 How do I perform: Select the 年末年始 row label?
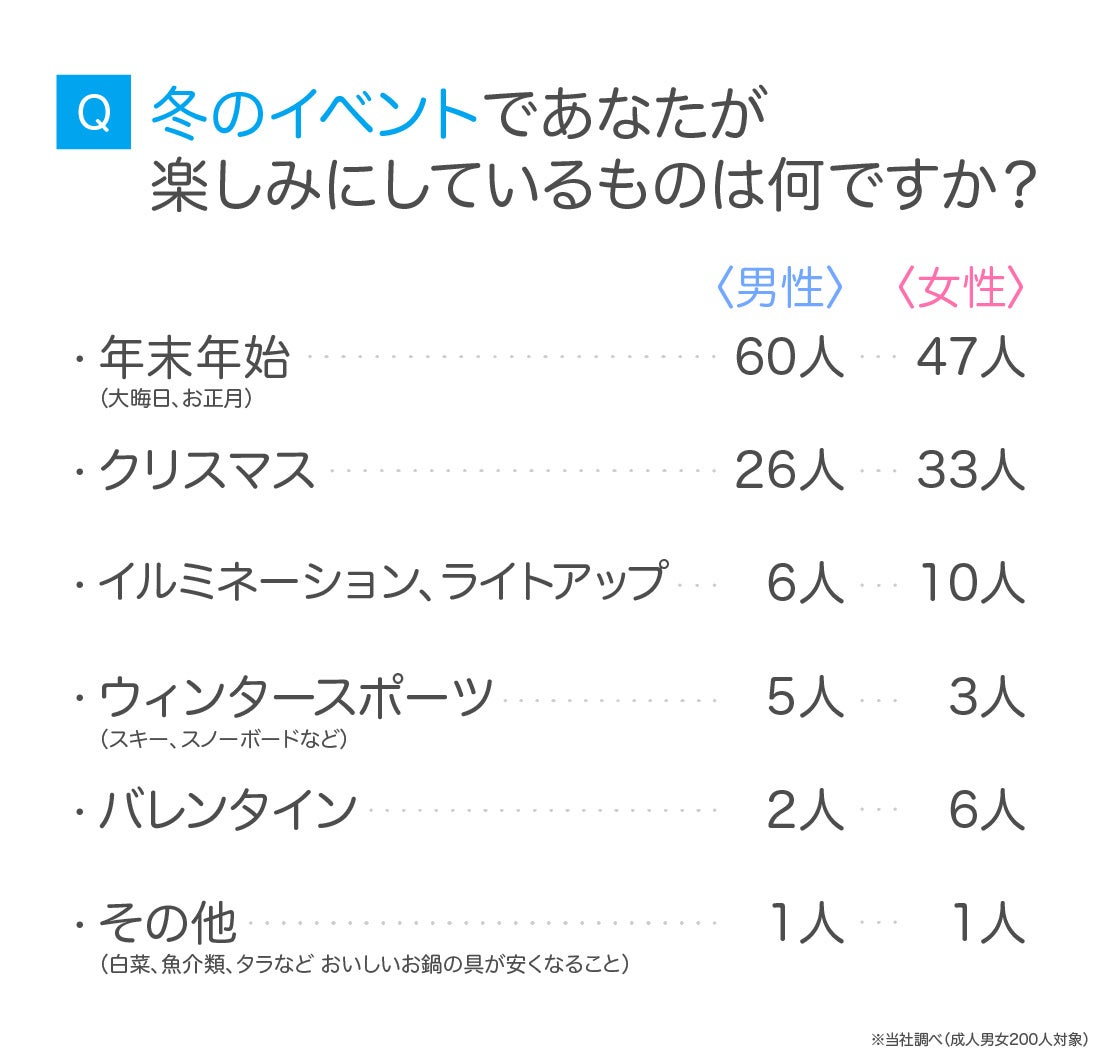click(193, 358)
